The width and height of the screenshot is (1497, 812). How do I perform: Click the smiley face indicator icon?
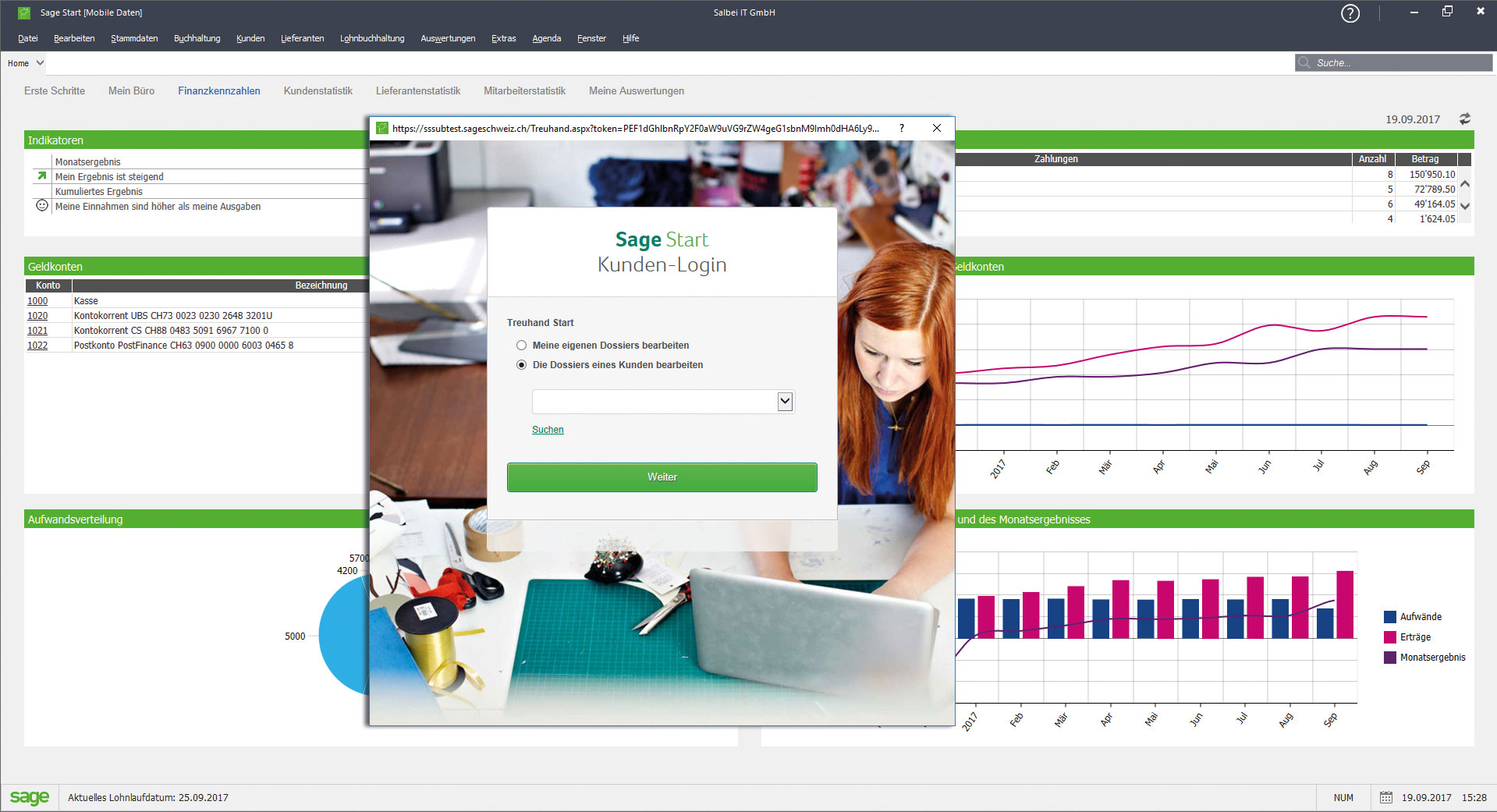point(42,205)
